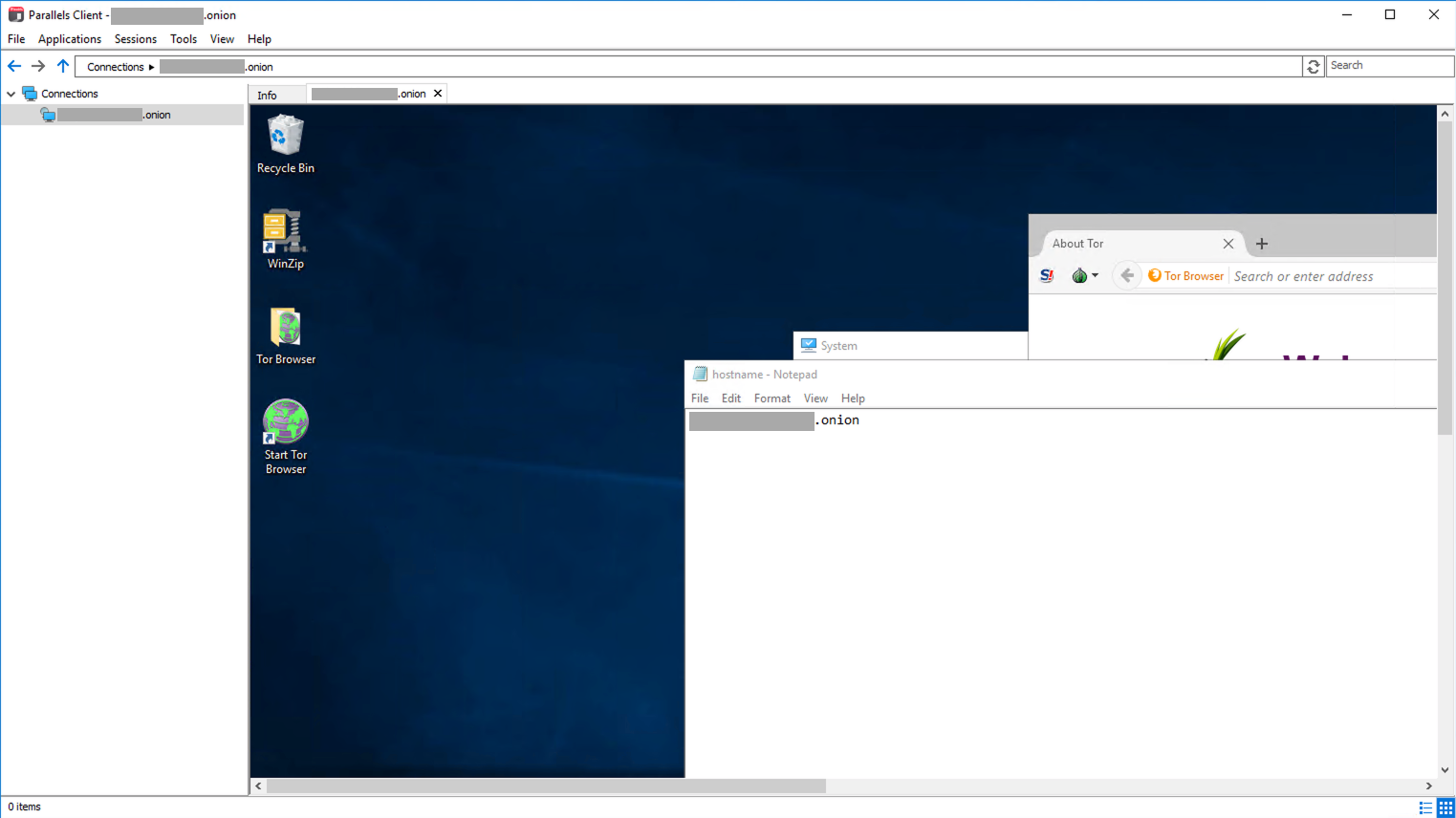This screenshot has width=1456, height=818.
Task: Open the WinZip desktop shortcut
Action: pyautogui.click(x=285, y=239)
